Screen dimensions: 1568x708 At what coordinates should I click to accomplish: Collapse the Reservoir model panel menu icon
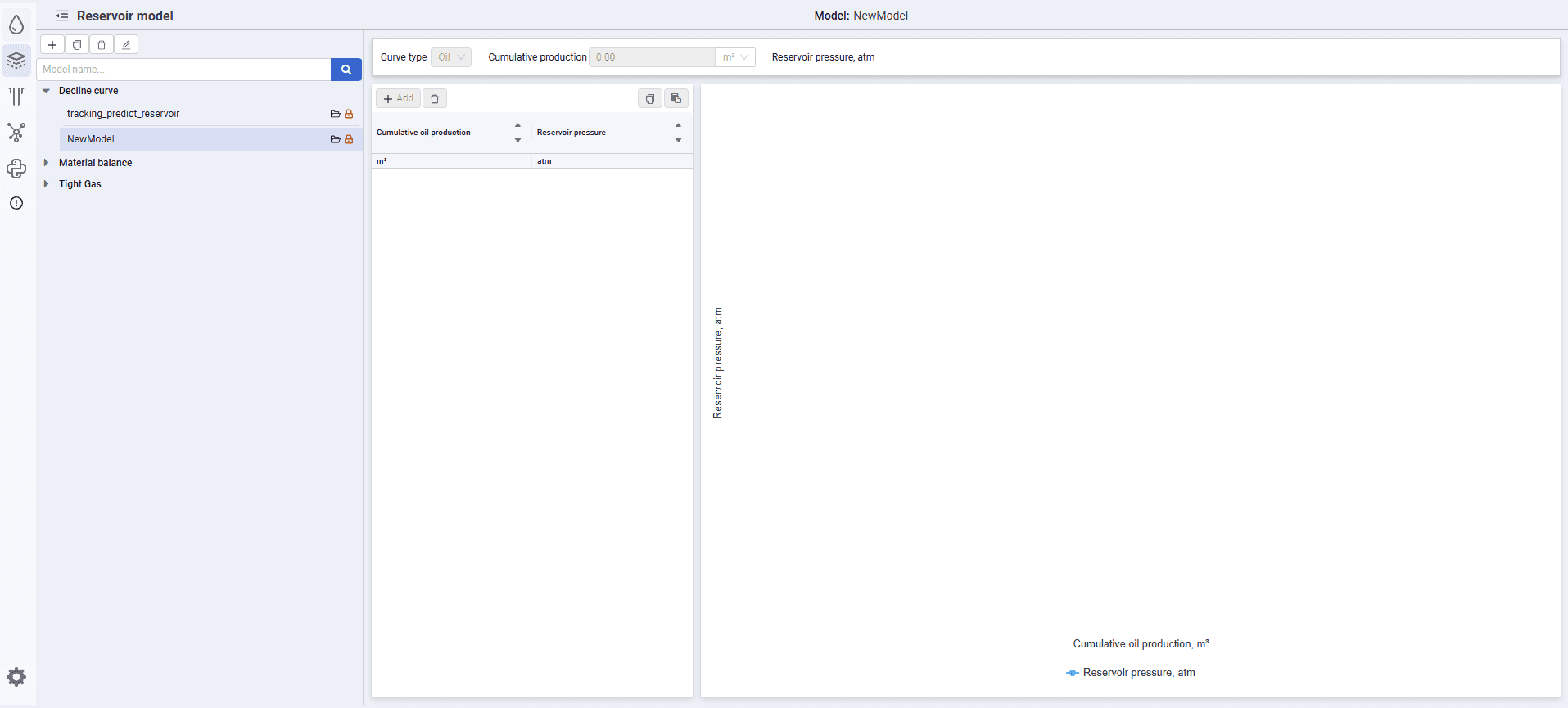click(62, 16)
